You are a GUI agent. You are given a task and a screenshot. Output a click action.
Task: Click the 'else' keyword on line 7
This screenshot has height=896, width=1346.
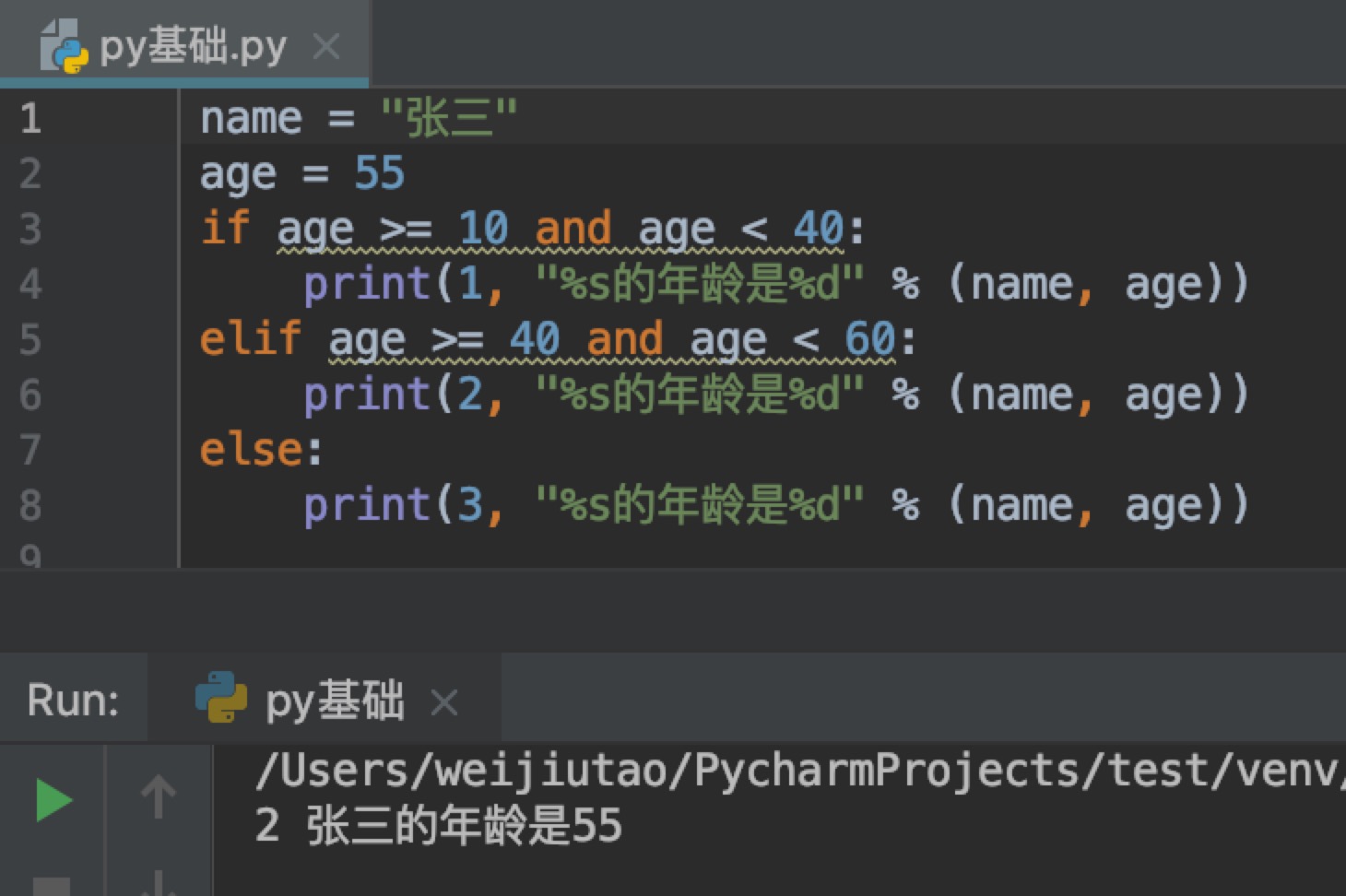point(251,450)
